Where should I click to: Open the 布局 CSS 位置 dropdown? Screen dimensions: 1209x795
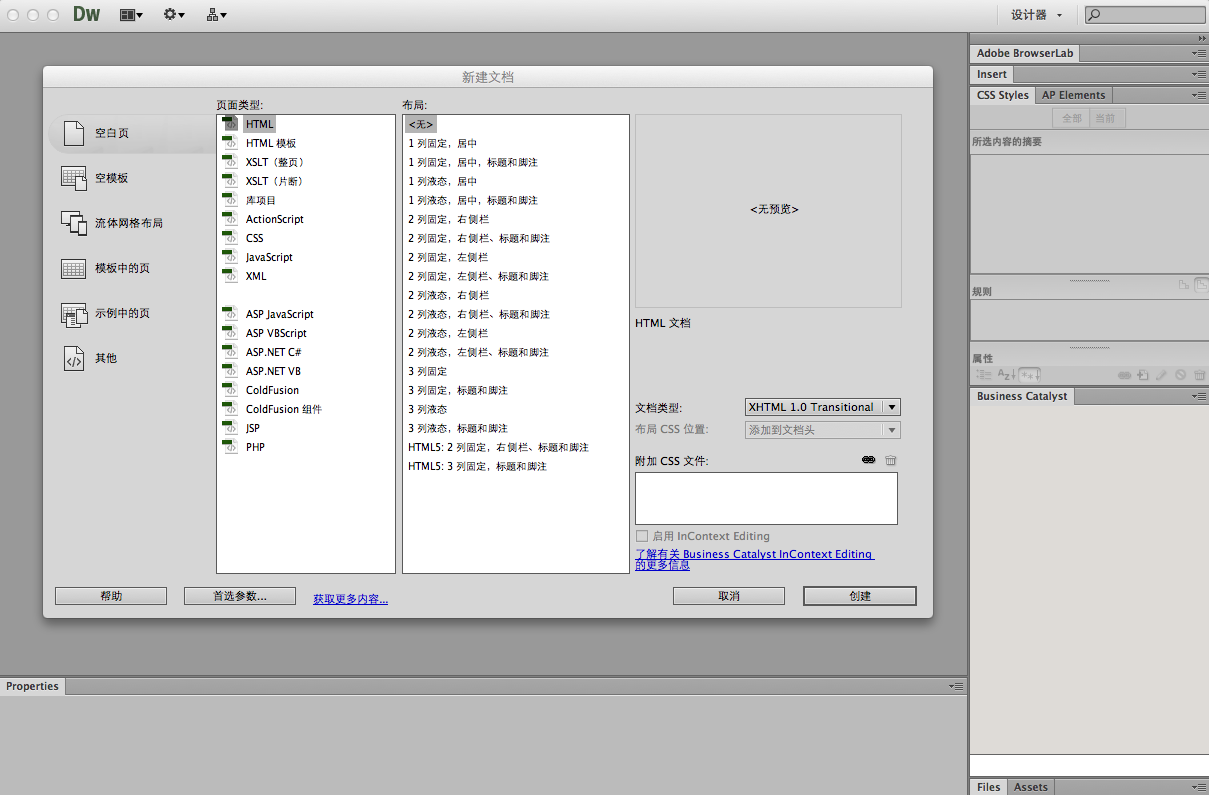823,430
